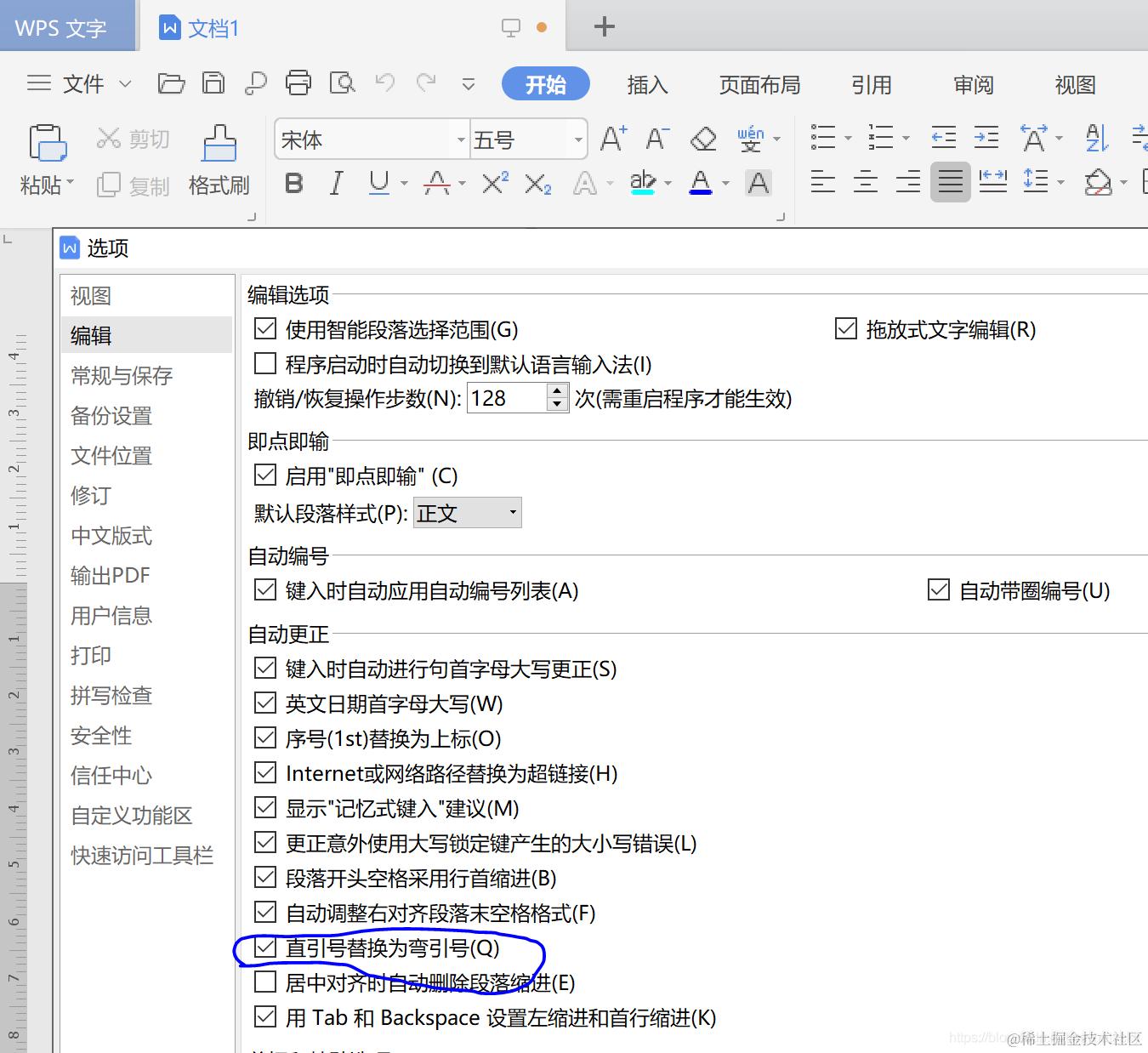Open the font name dropdown 宋体

coord(460,139)
